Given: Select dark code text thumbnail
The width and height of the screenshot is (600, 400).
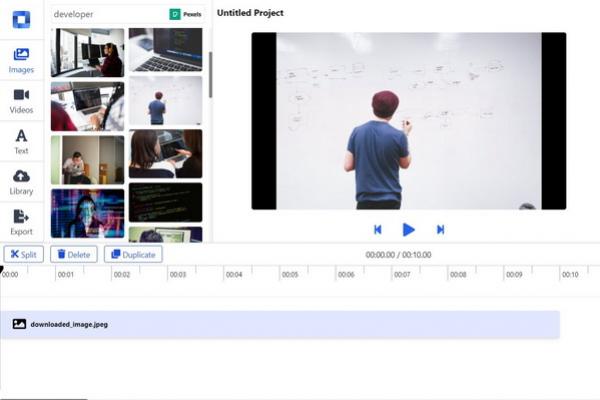Looking at the screenshot, I should (x=165, y=202).
